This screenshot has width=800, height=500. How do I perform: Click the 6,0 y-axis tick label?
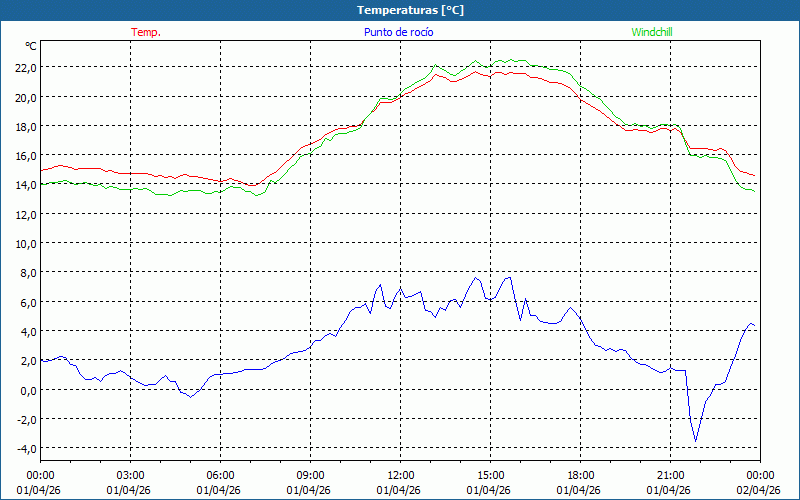click(28, 302)
